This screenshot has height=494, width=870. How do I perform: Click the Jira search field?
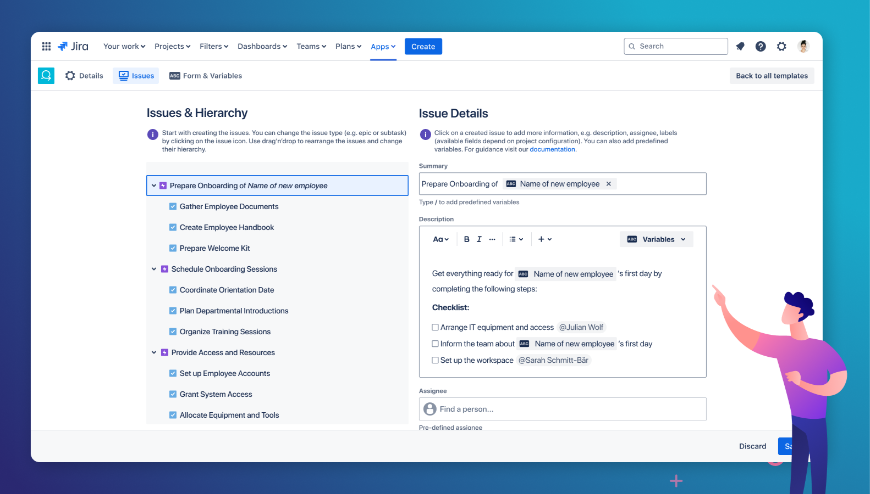pyautogui.click(x=675, y=46)
